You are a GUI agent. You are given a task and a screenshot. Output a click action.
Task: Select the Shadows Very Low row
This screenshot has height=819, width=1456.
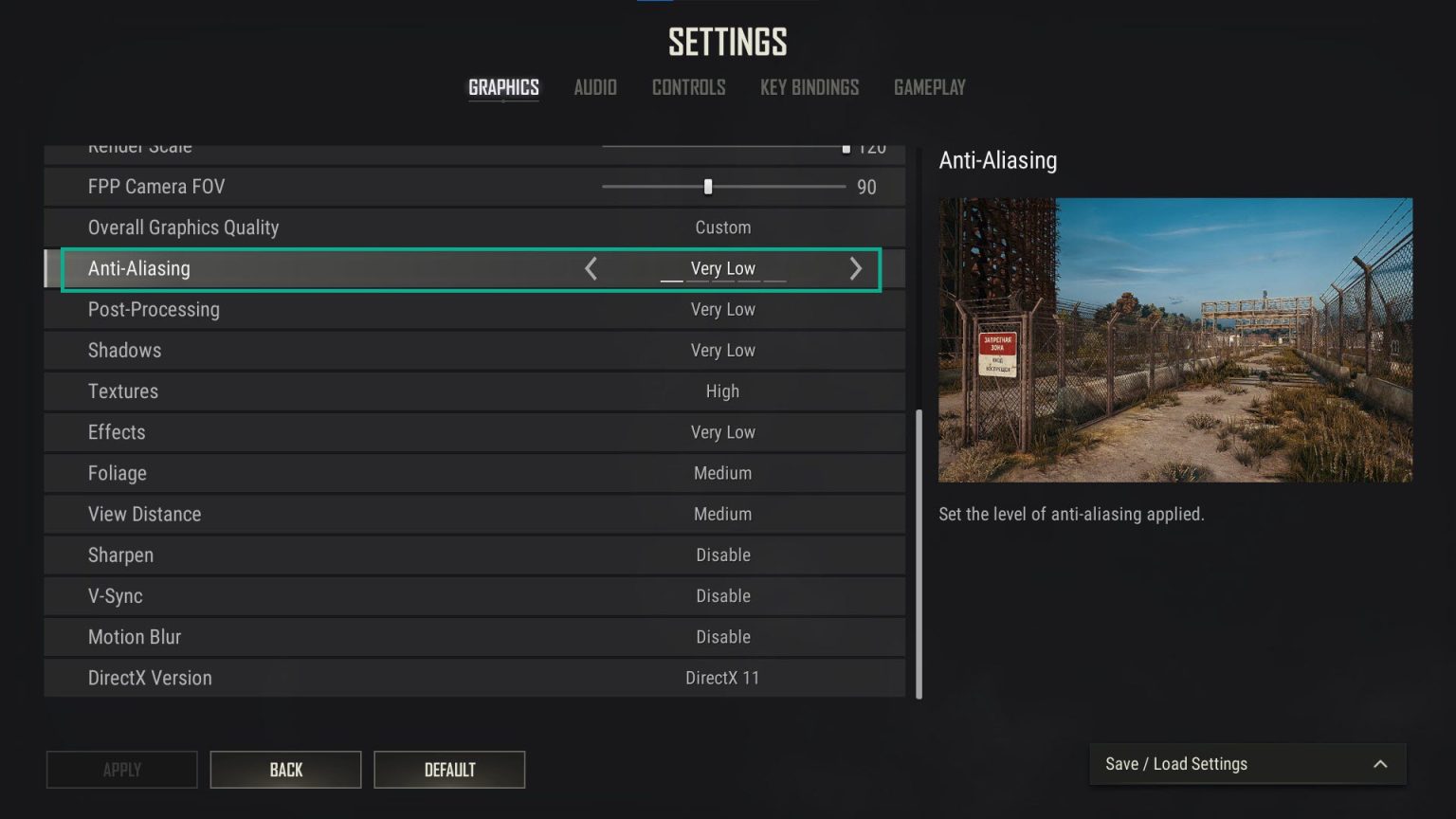(474, 351)
